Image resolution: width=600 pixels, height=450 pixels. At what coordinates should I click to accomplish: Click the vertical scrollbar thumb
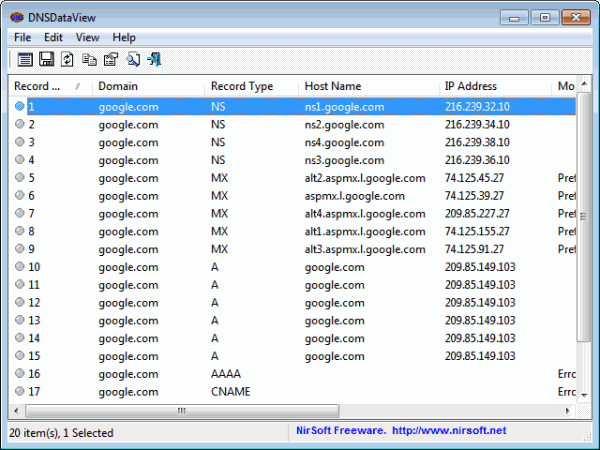tap(584, 217)
